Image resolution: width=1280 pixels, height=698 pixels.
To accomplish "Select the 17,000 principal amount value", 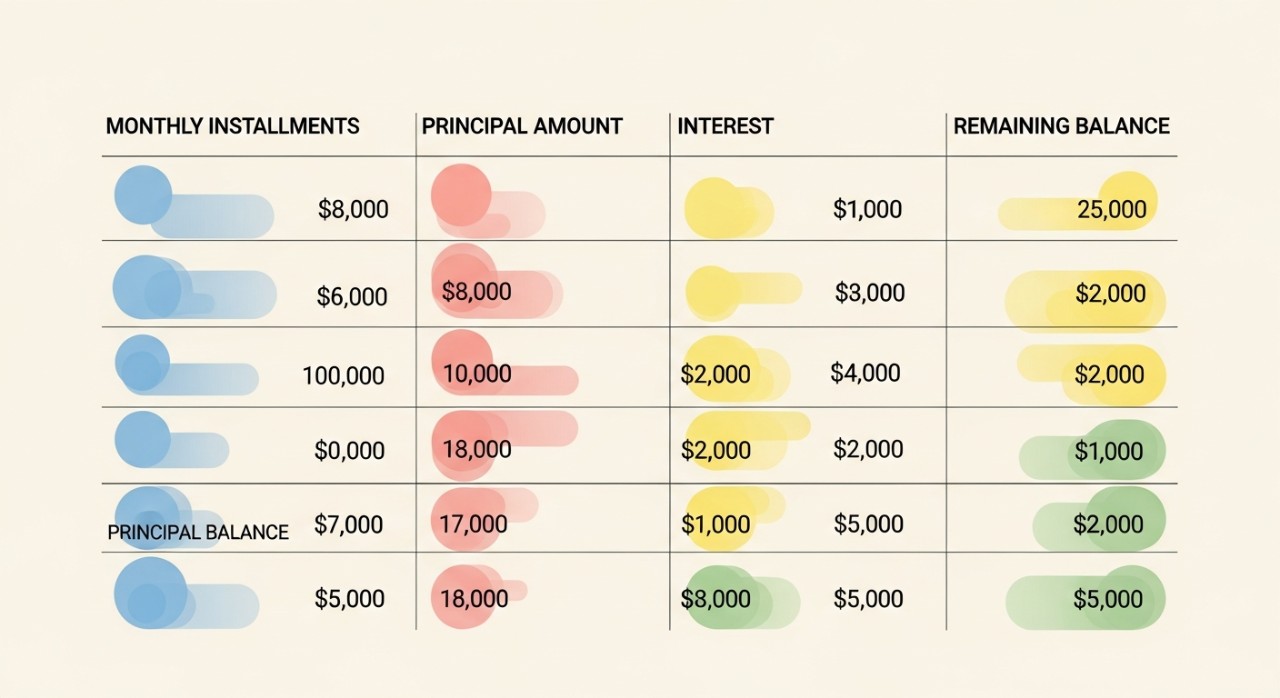I will pos(473,524).
